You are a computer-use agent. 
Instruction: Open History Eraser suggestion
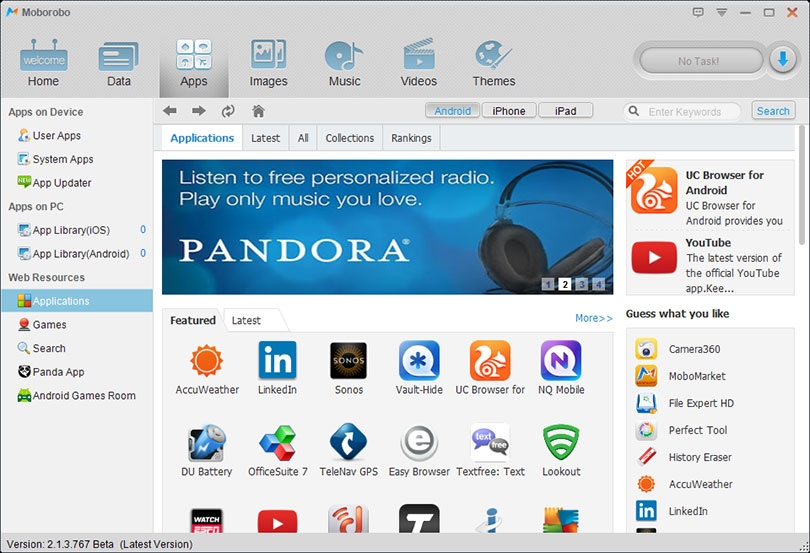click(683, 457)
